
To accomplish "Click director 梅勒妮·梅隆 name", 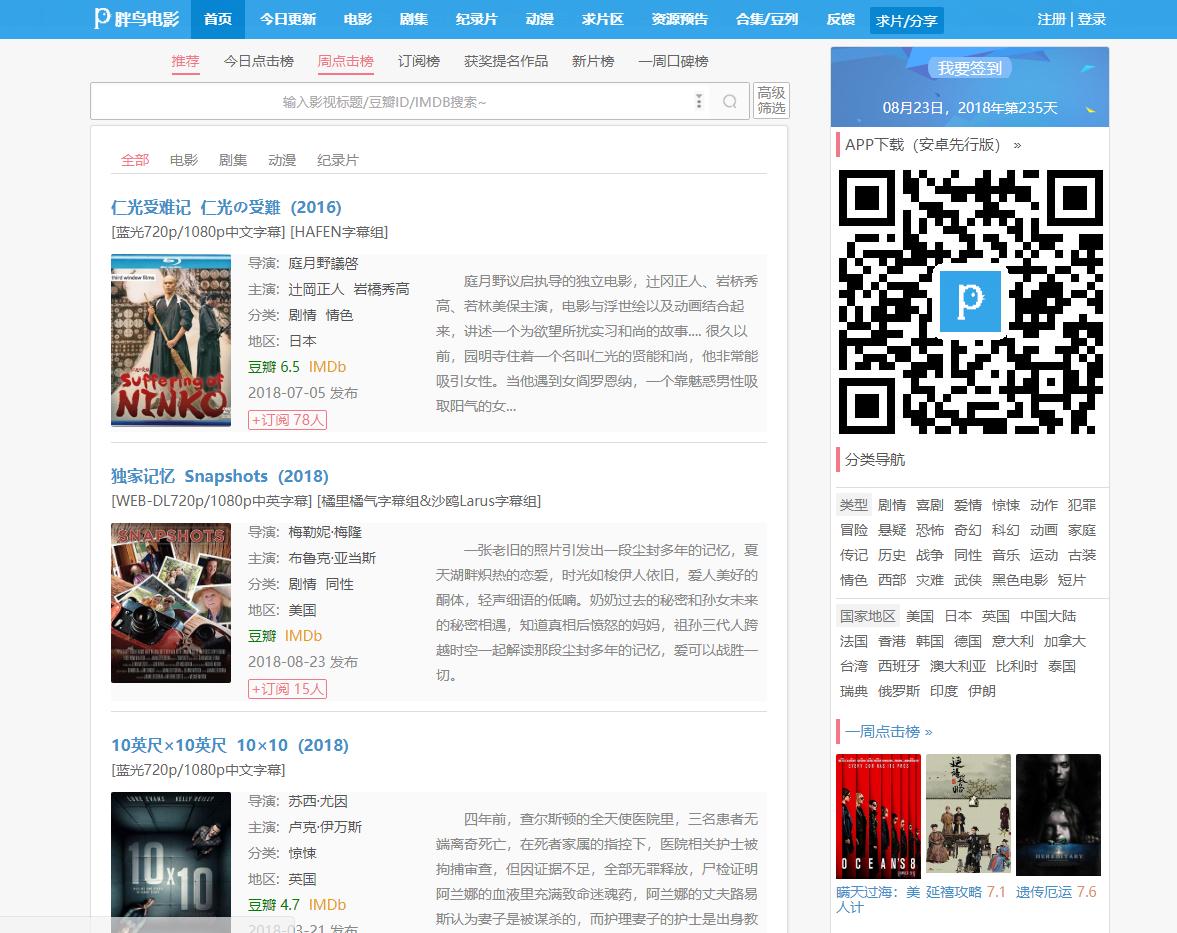I will pos(325,532).
